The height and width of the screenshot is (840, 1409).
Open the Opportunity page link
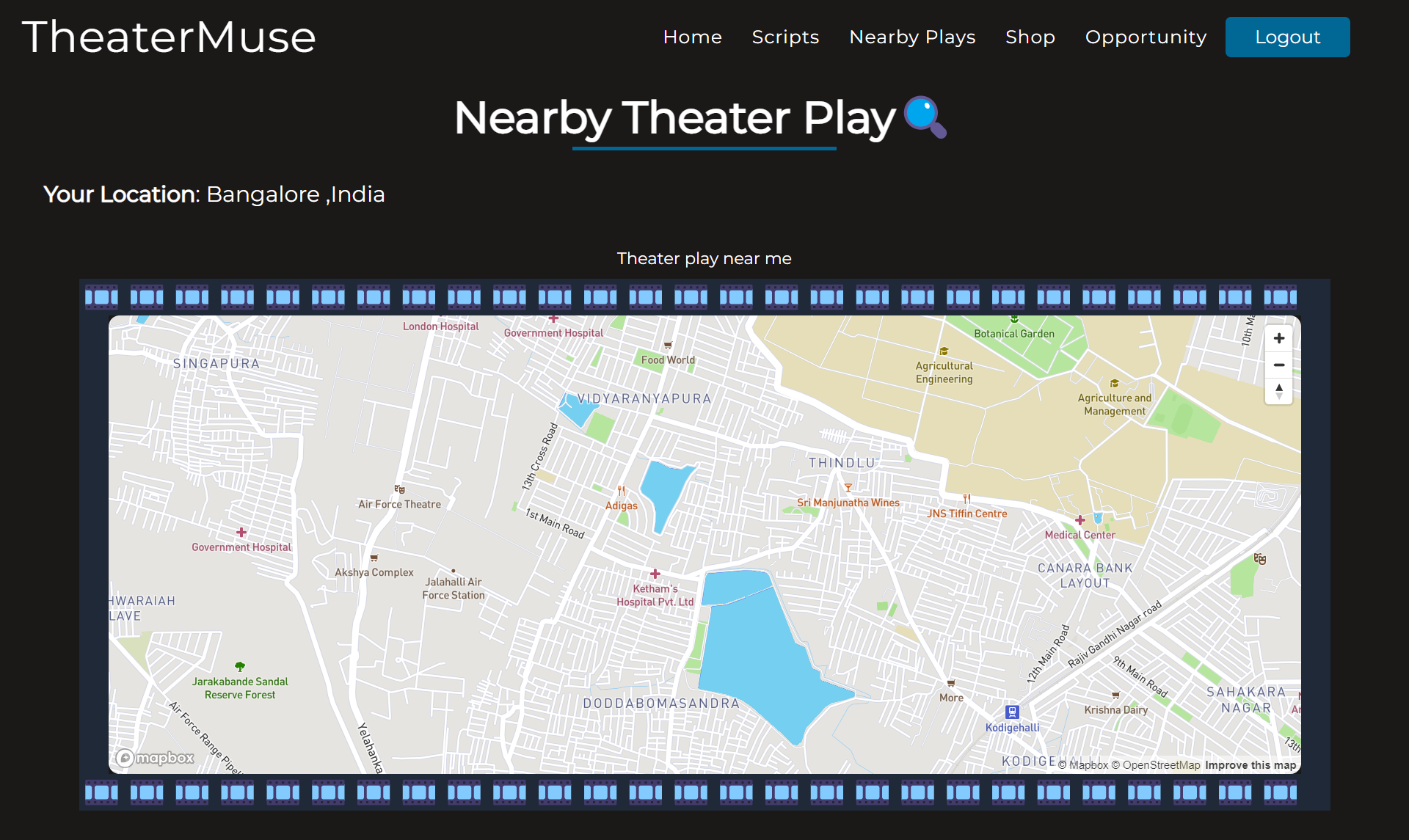click(x=1146, y=37)
